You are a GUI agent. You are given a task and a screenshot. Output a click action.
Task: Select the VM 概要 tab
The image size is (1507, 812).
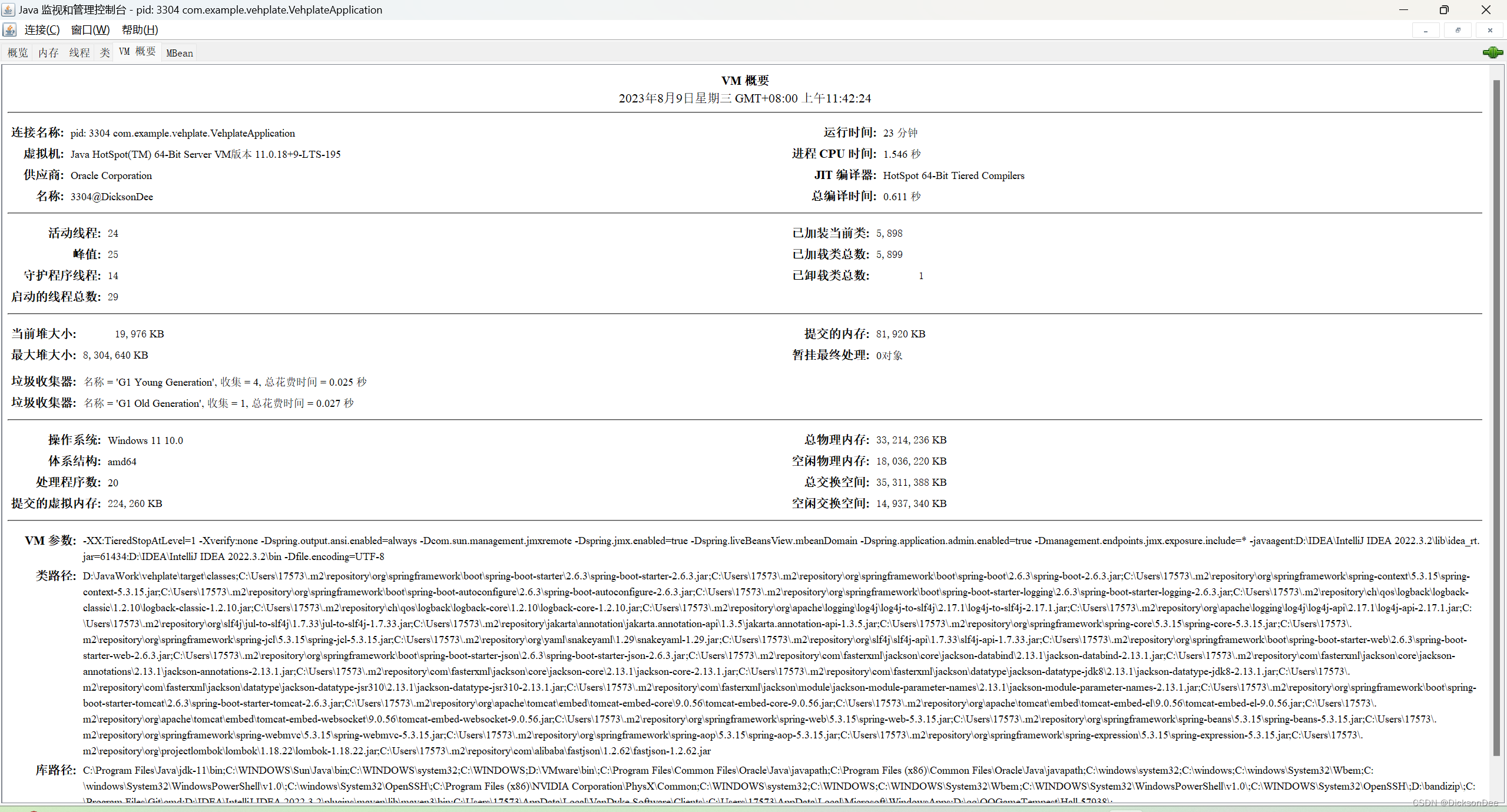(137, 52)
